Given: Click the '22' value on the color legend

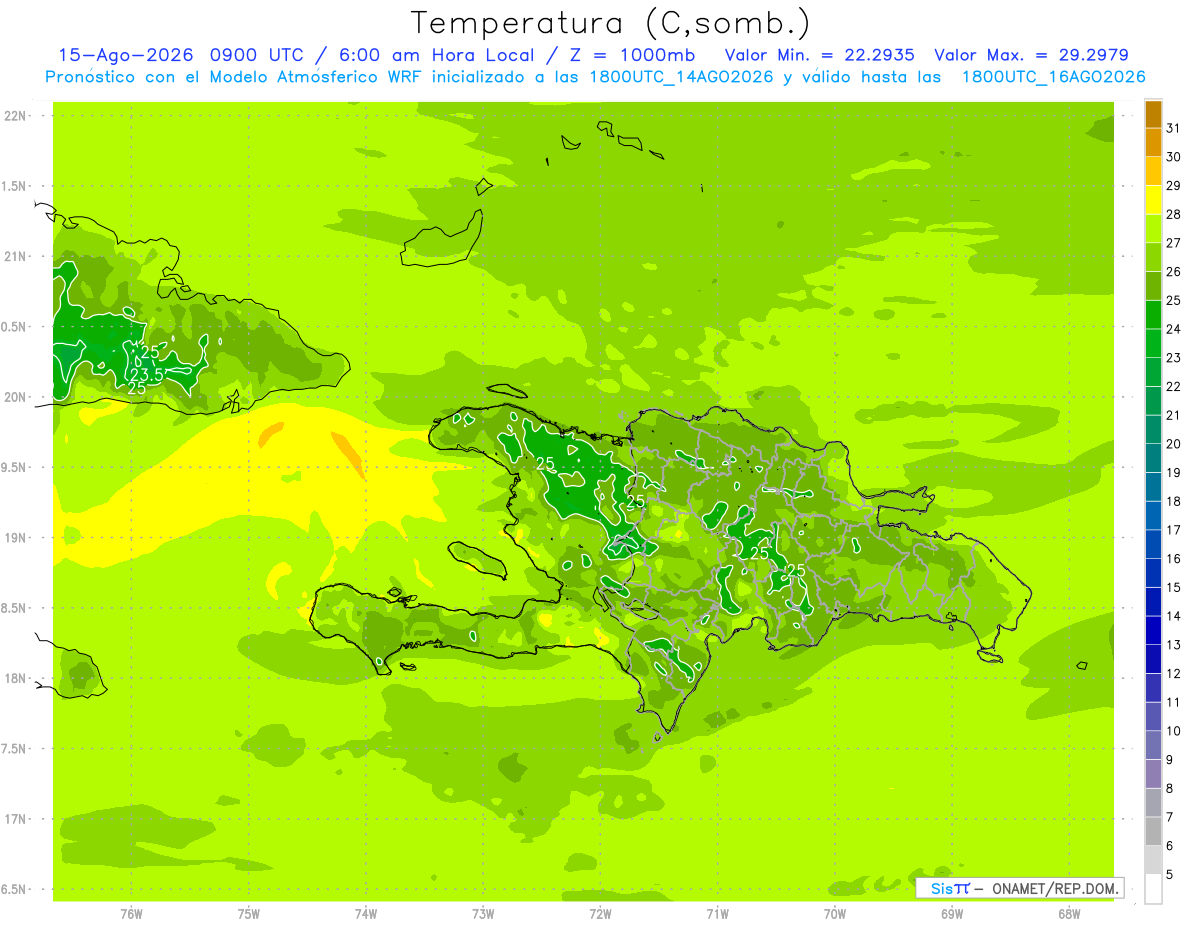Looking at the screenshot, I should (1174, 386).
